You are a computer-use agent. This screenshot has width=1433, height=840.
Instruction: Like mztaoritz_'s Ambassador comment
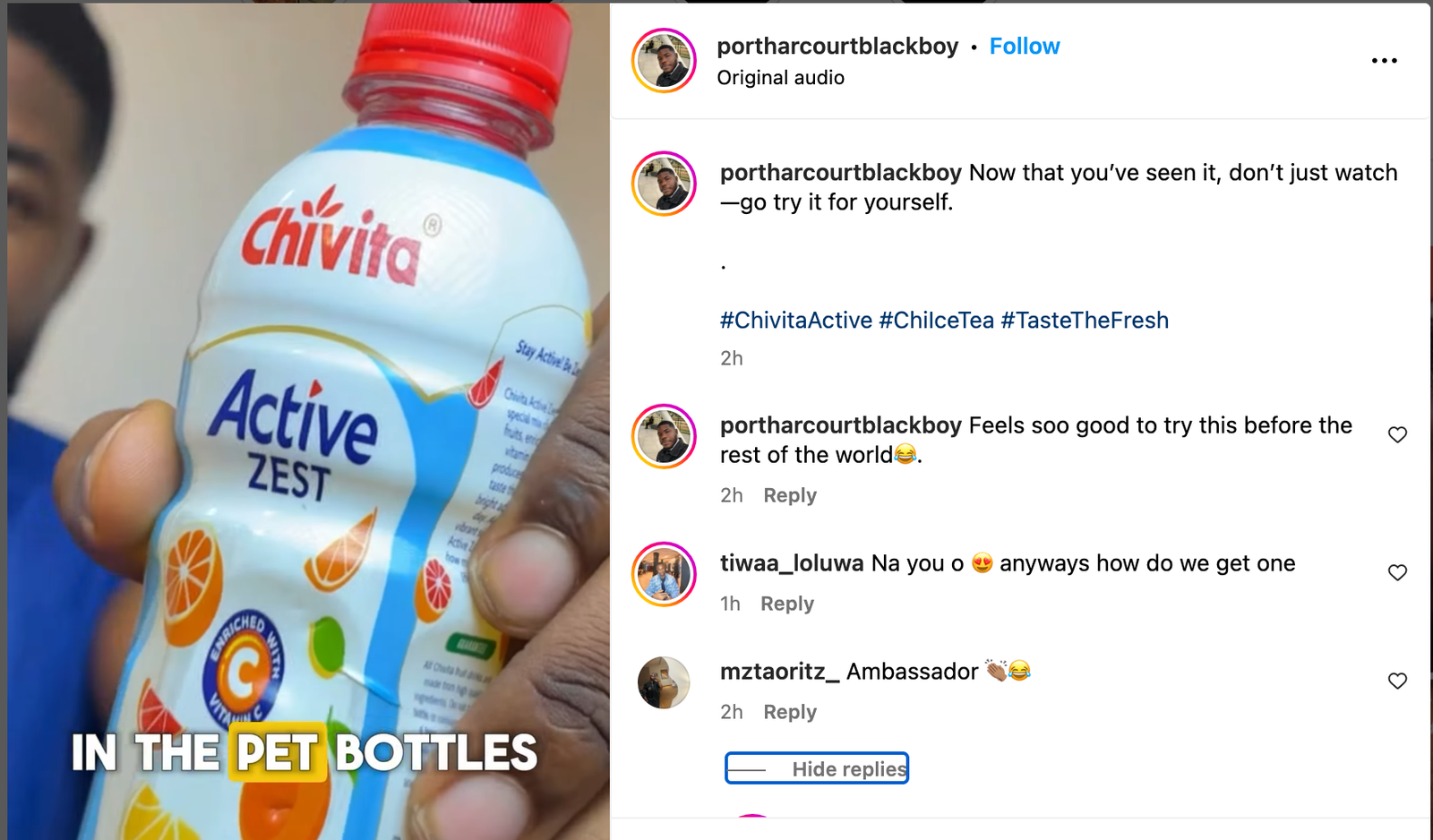(x=1397, y=681)
